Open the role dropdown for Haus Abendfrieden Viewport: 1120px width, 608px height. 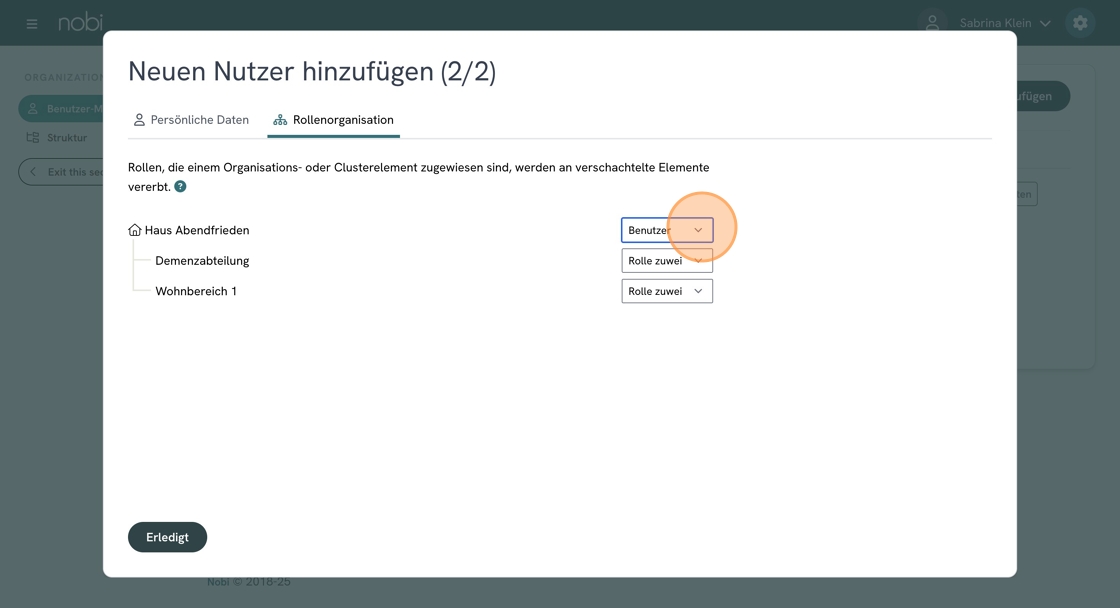(x=666, y=230)
